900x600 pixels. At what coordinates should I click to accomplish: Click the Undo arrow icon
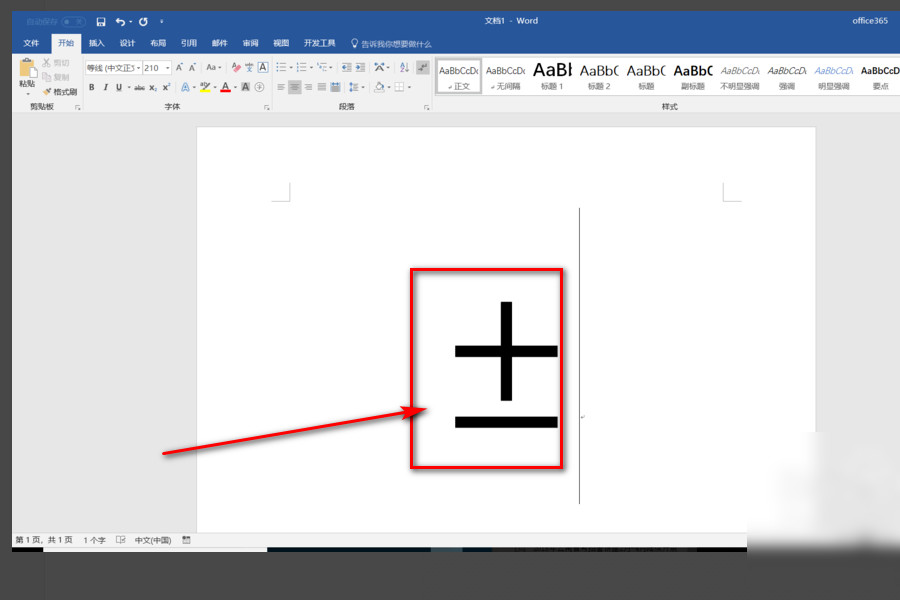[x=120, y=22]
